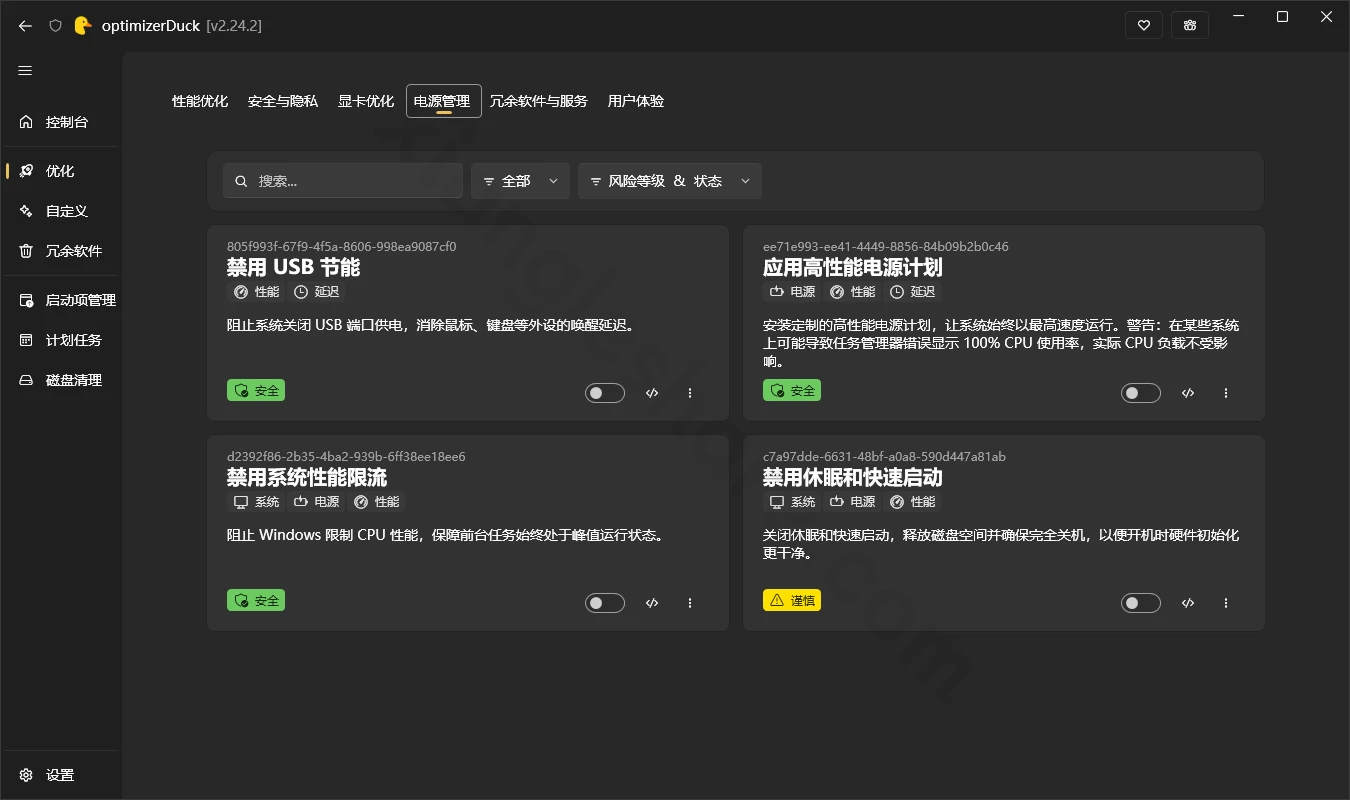Open 自定义 in the sidebar
Viewport: 1350px width, 800px height.
click(62, 211)
